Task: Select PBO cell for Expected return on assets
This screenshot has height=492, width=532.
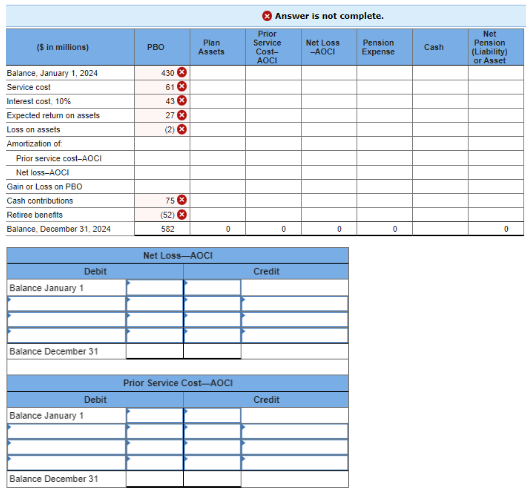Action: click(x=162, y=116)
